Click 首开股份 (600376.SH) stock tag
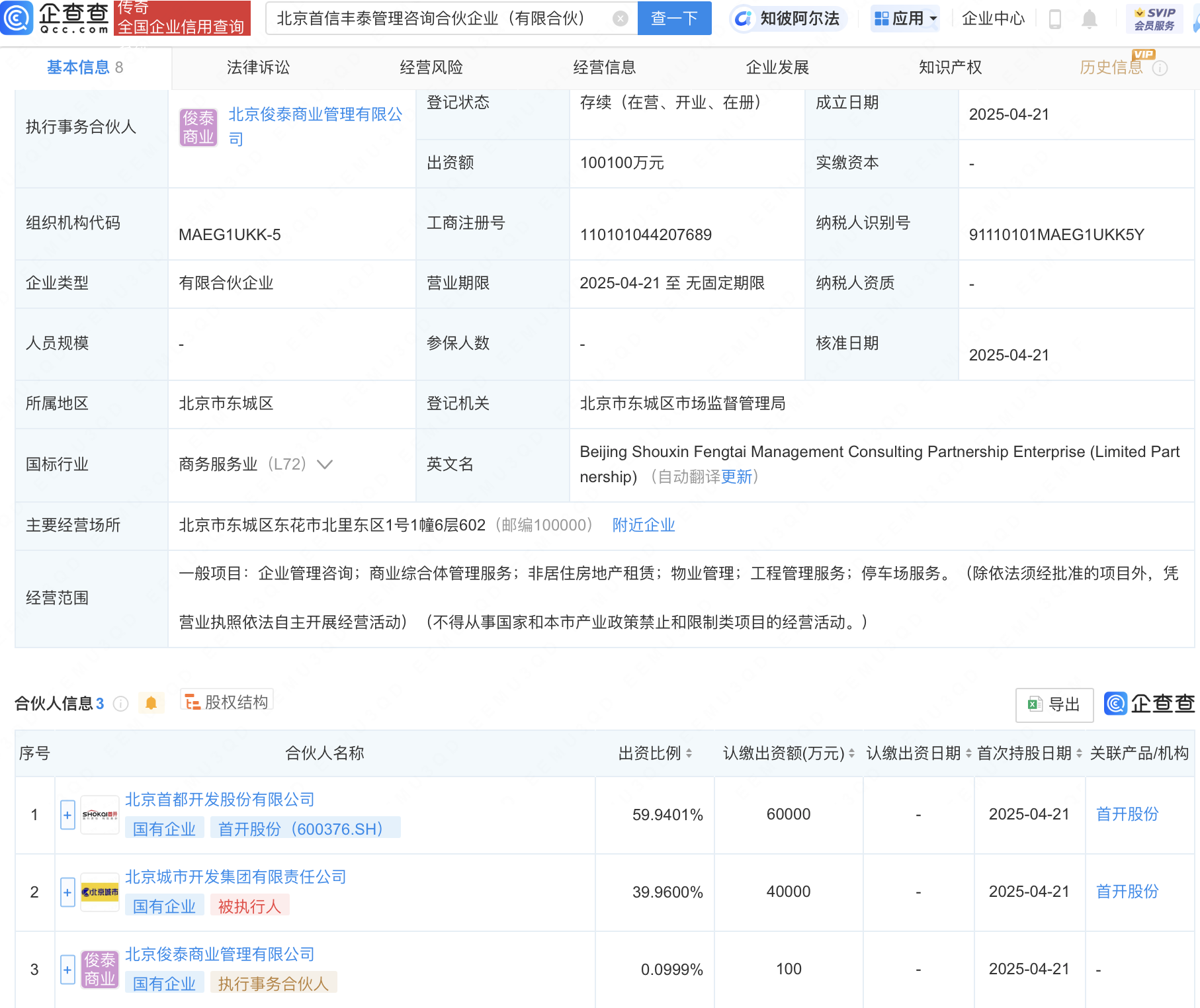1200x1008 pixels. coord(306,829)
